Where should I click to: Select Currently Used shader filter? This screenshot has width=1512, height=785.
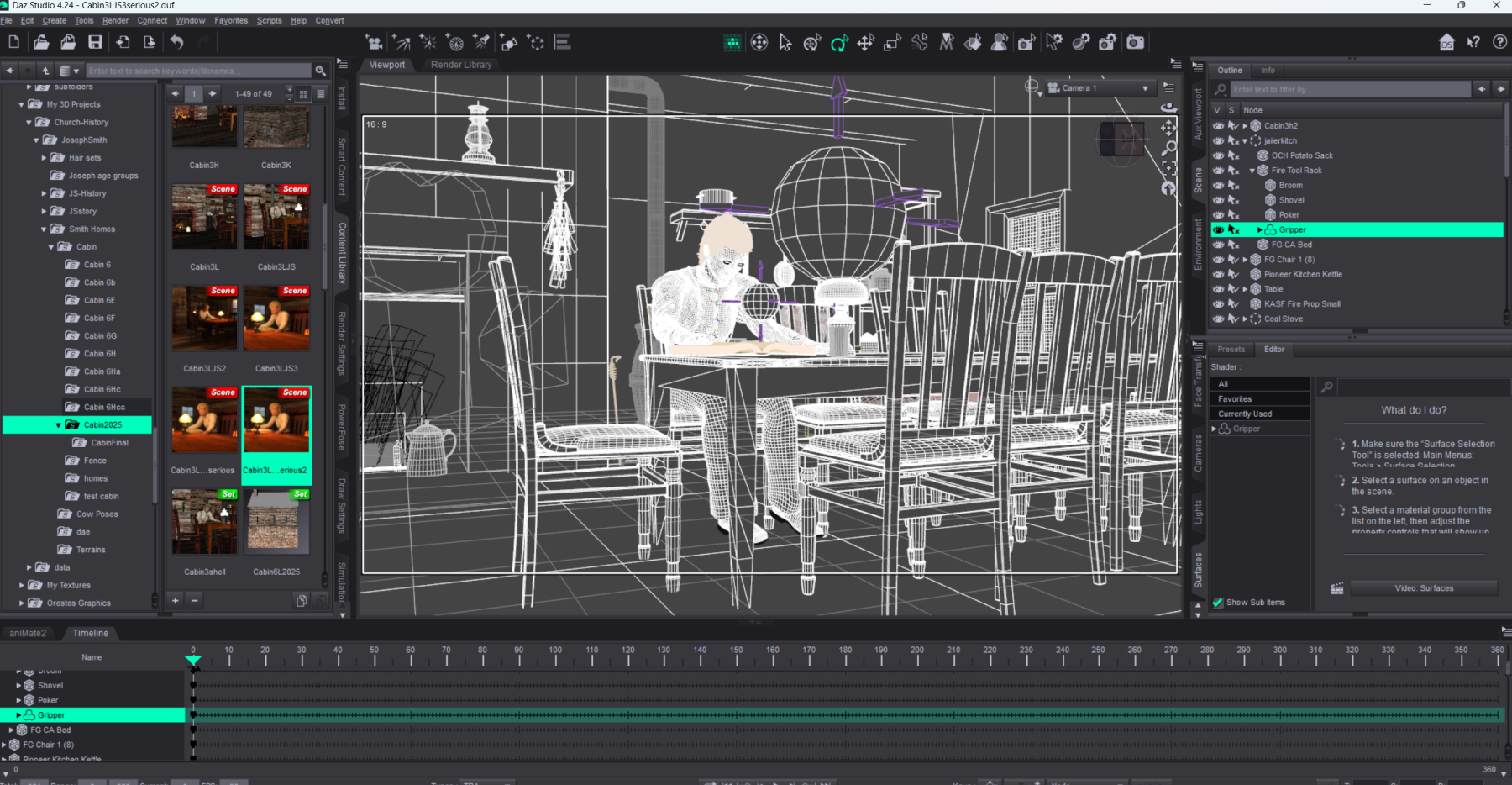(1245, 414)
